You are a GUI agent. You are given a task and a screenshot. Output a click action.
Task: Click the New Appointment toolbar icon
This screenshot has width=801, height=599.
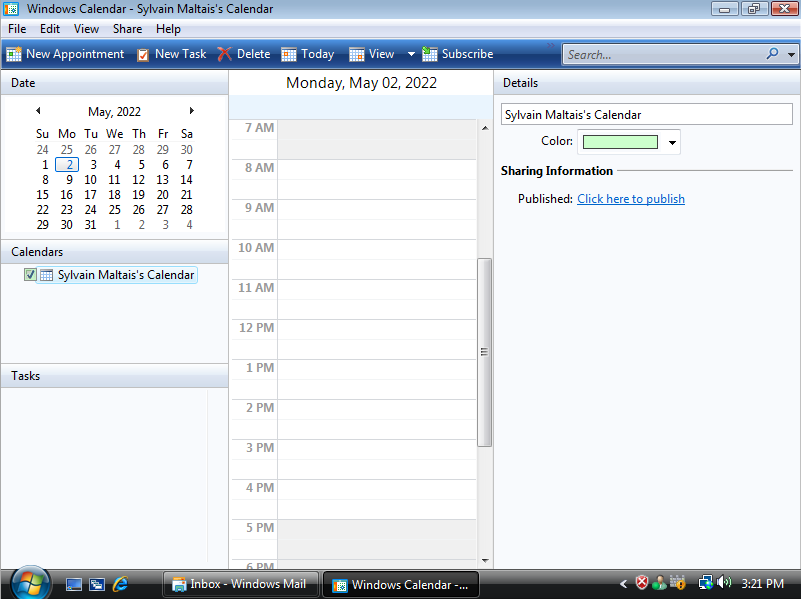(14, 54)
